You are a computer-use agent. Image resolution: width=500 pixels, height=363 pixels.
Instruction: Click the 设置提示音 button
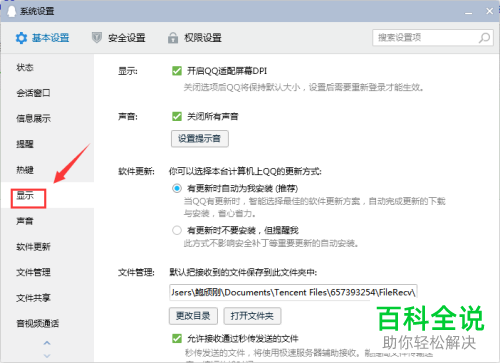pos(200,139)
